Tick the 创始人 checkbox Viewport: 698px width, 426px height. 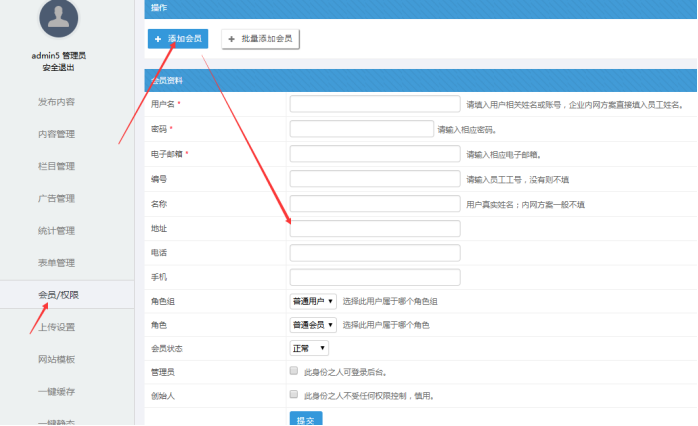coord(293,395)
